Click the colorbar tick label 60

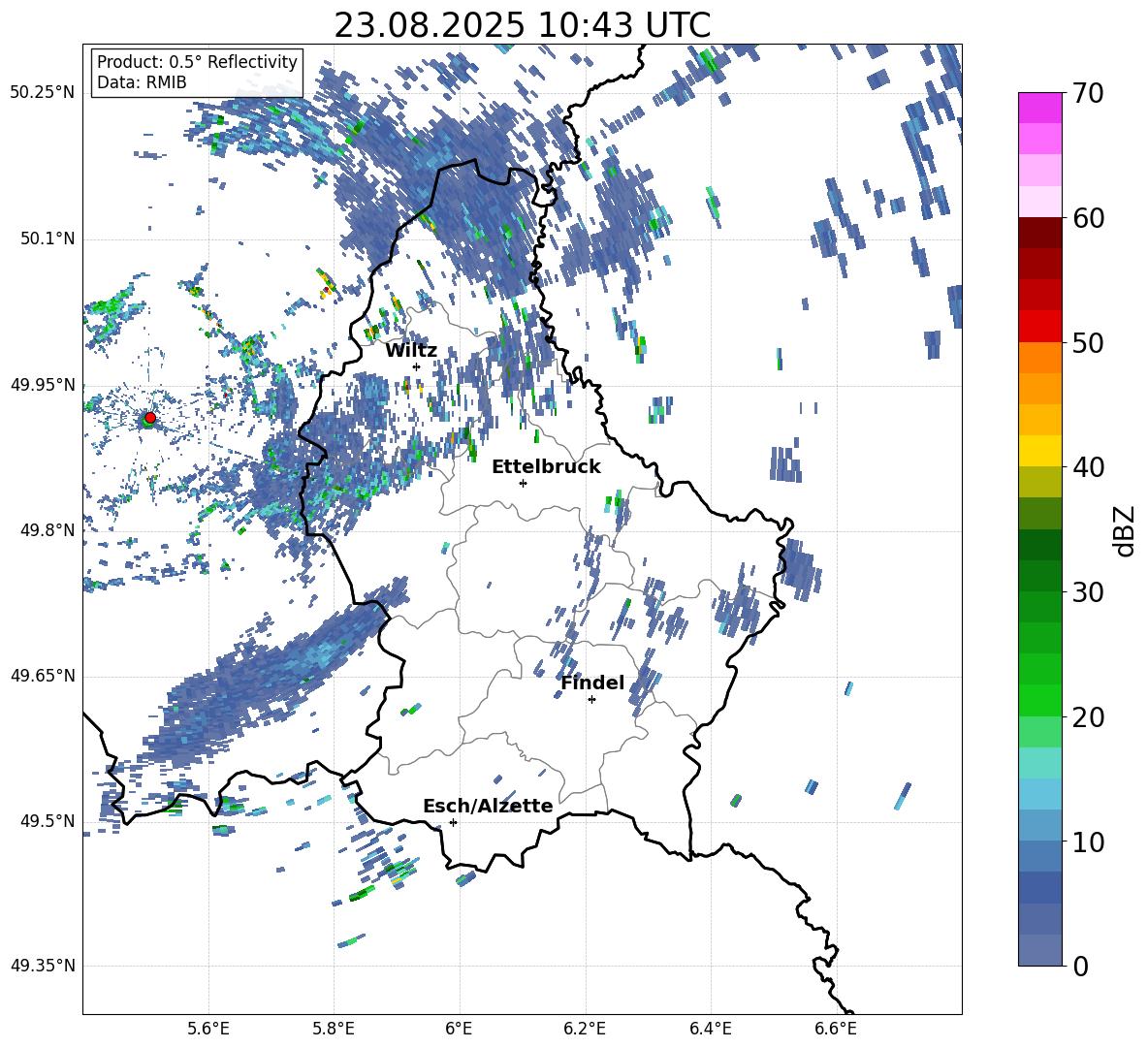pyautogui.click(x=1088, y=218)
